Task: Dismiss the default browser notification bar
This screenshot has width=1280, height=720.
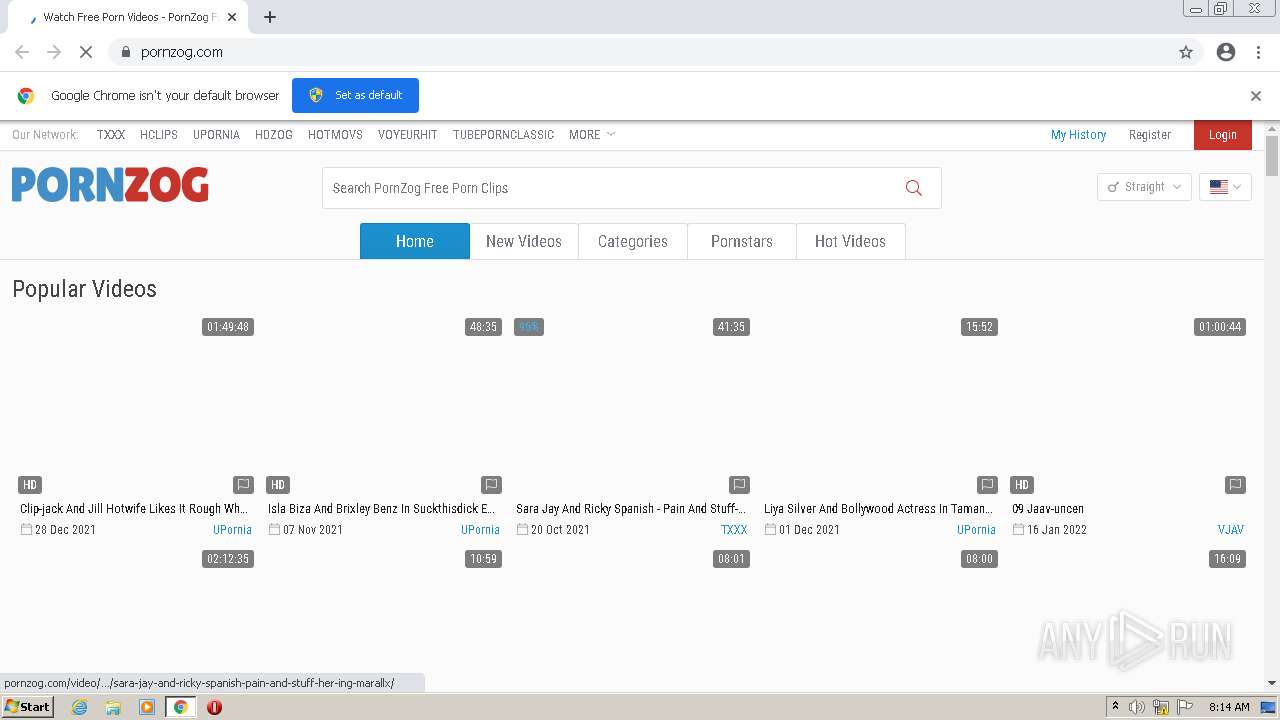Action: click(x=1256, y=96)
